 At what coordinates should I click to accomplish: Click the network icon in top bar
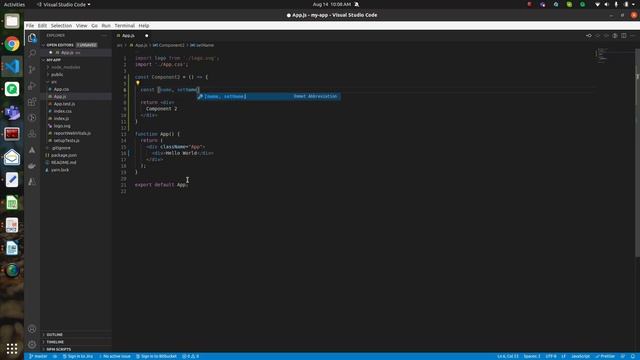click(598, 4)
